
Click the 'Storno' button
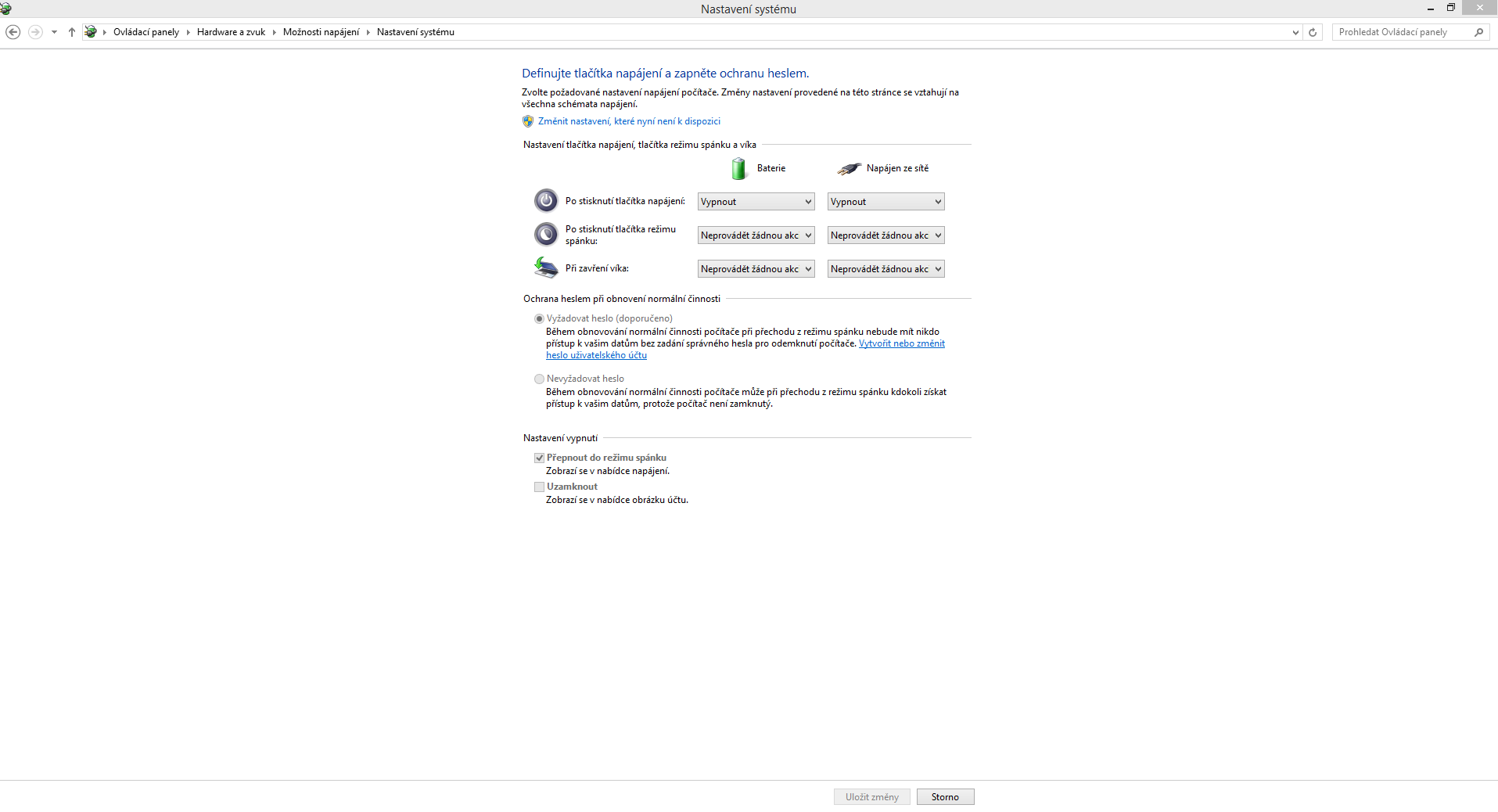click(945, 797)
